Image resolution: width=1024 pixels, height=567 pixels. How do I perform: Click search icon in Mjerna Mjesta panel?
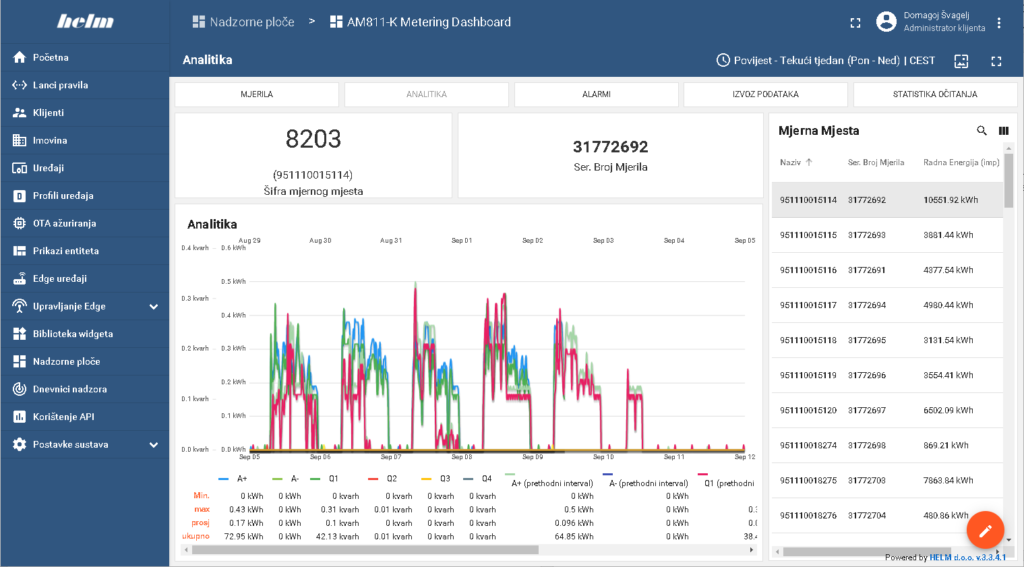[x=981, y=130]
